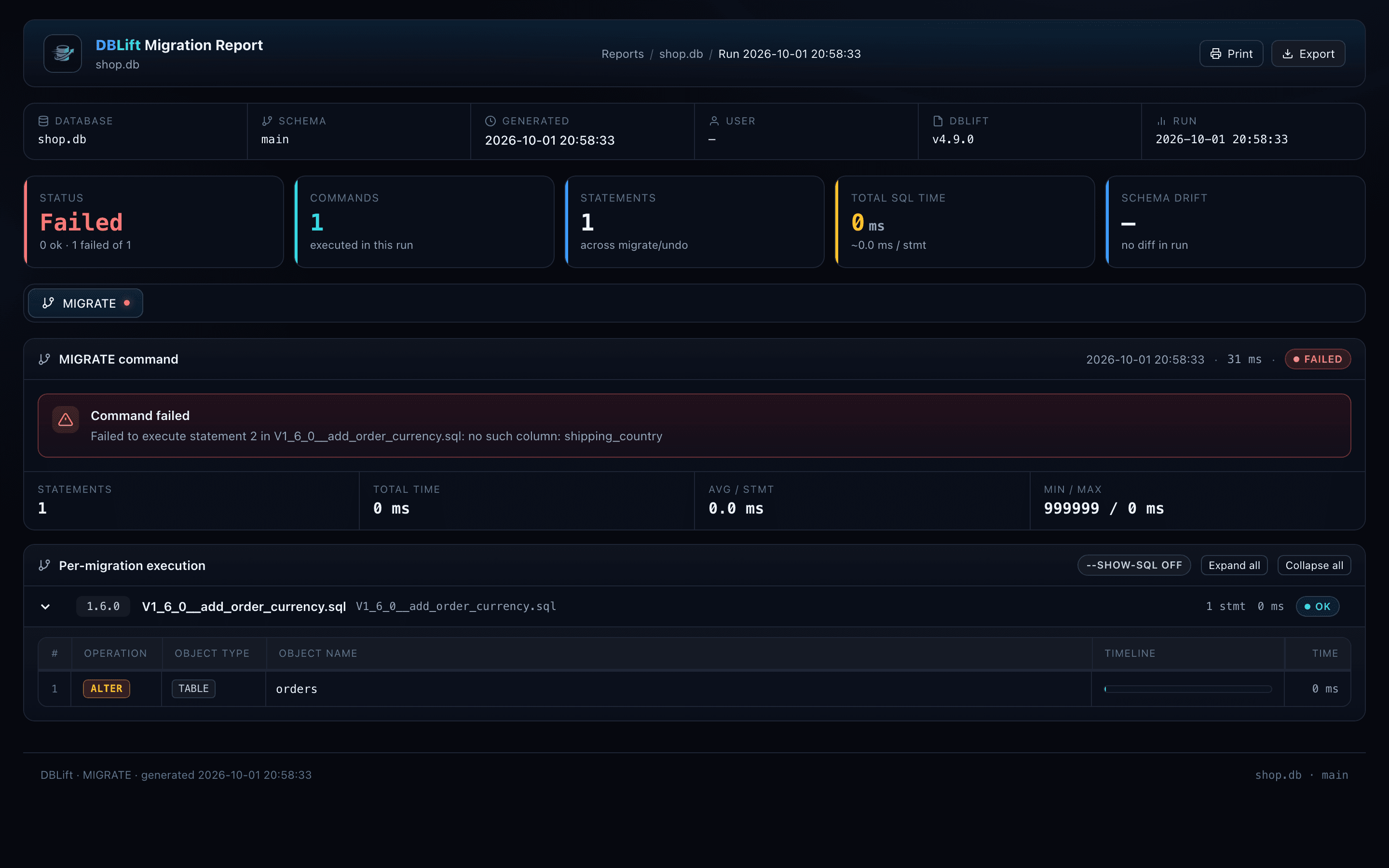Click the orders object name cell

(x=678, y=688)
